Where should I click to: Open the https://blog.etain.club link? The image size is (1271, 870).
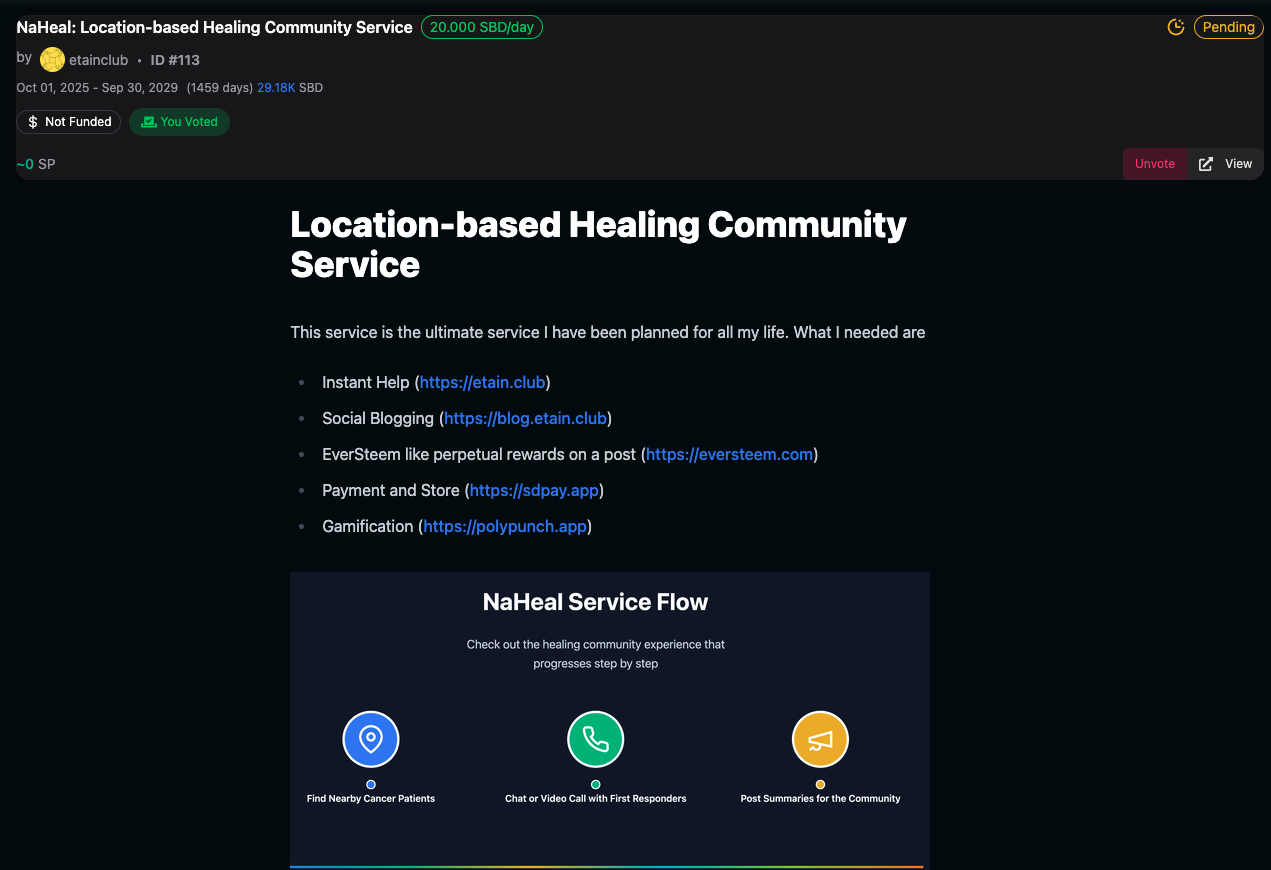(x=525, y=418)
